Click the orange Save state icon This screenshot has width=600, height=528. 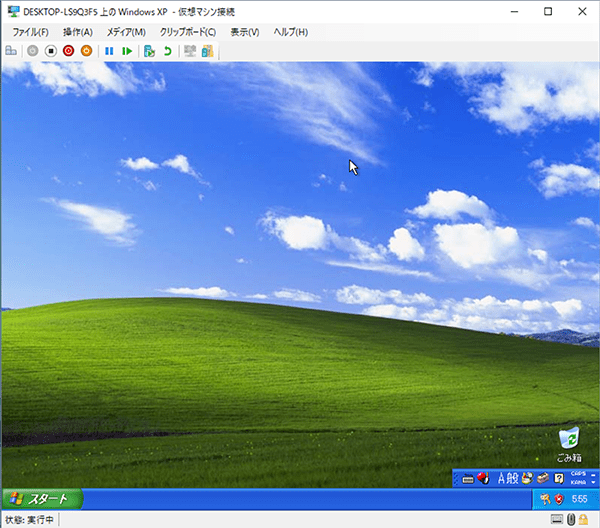tap(86, 51)
